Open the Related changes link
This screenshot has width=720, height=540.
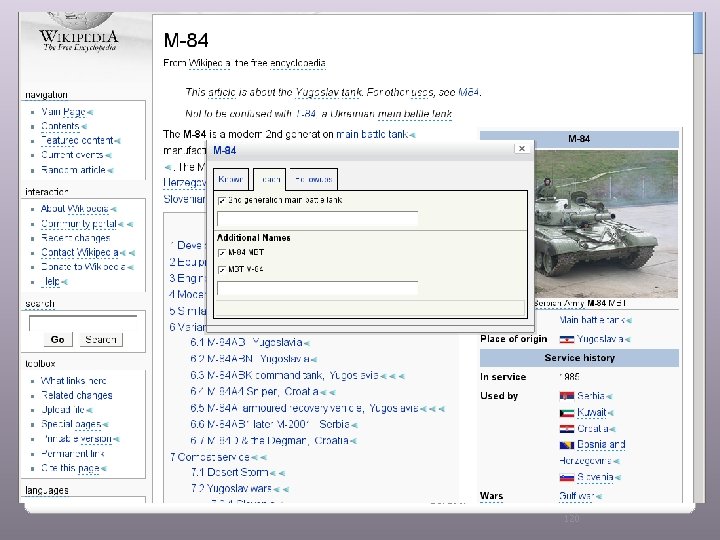pos(77,395)
